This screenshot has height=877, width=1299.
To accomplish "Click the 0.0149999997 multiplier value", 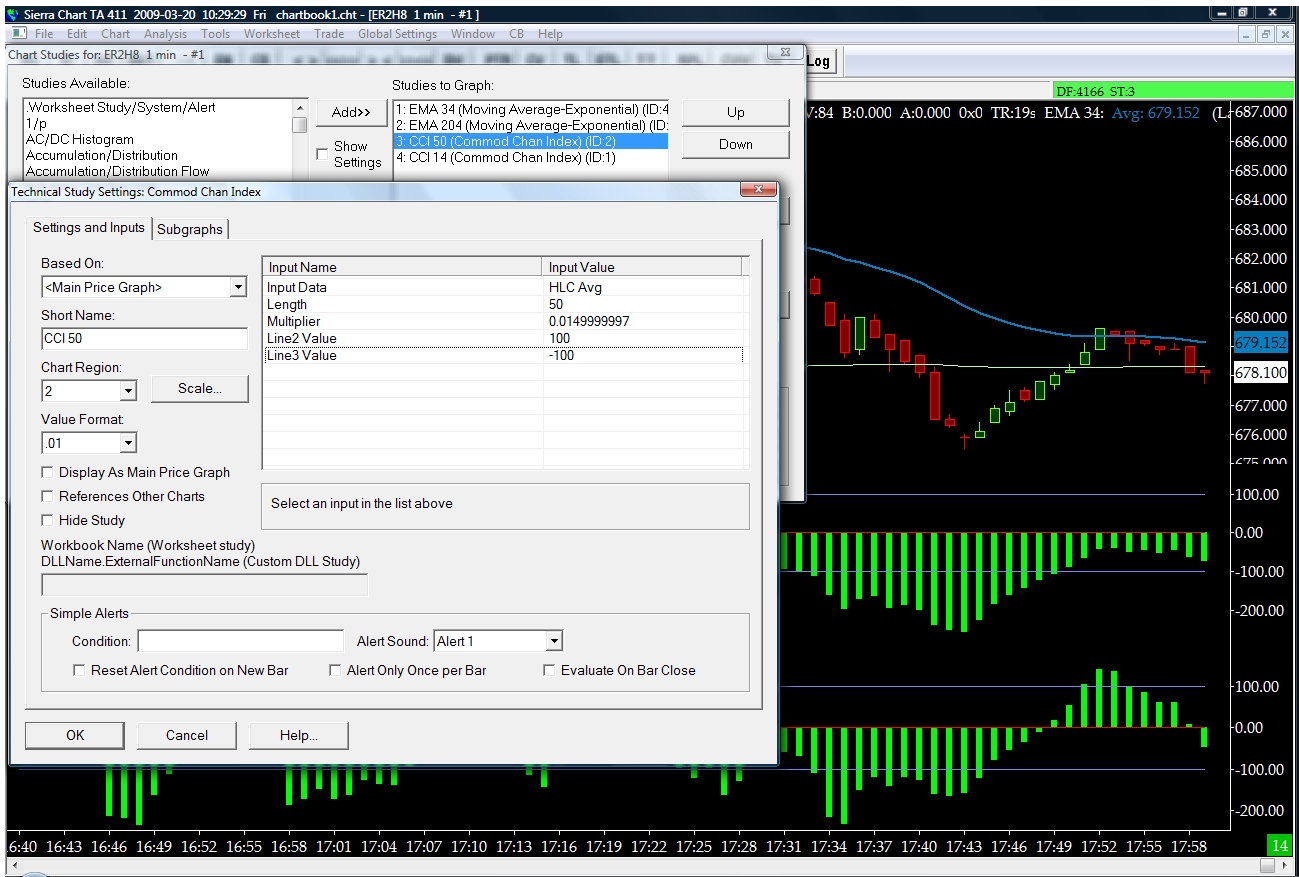I will 589,321.
